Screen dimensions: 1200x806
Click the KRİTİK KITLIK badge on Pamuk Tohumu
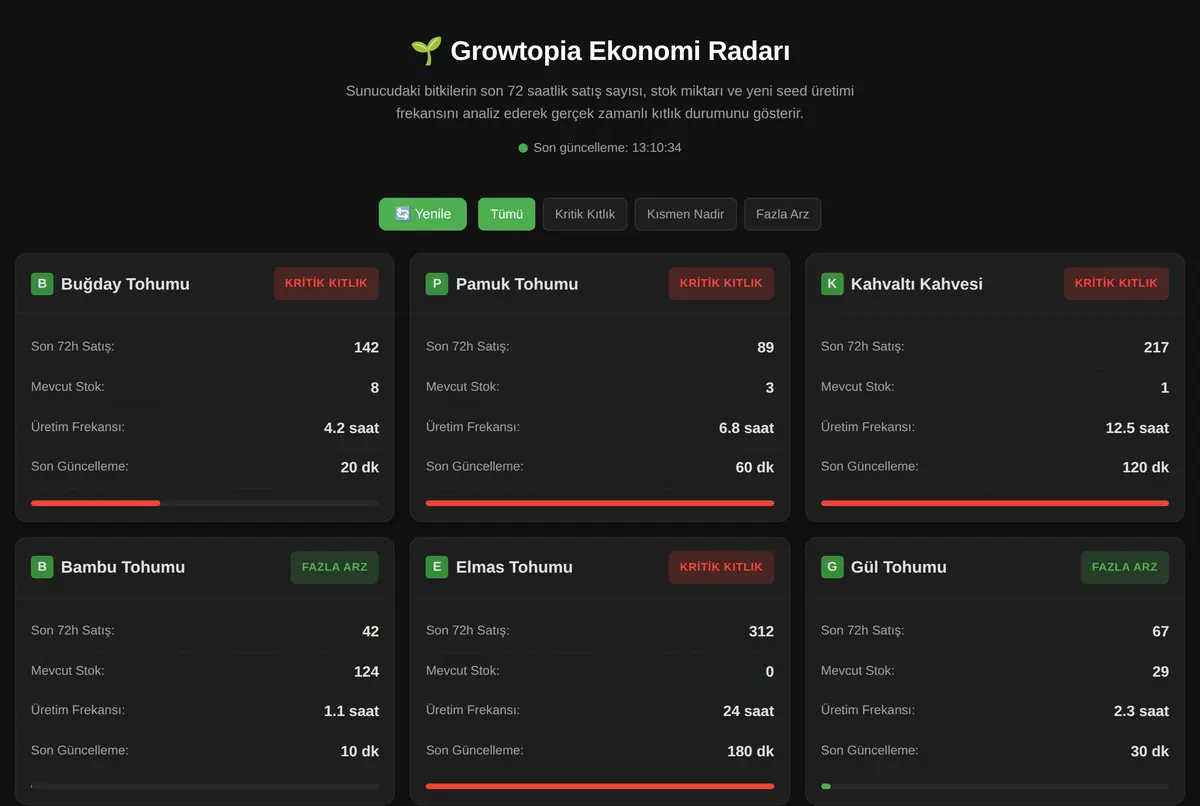[x=721, y=283]
